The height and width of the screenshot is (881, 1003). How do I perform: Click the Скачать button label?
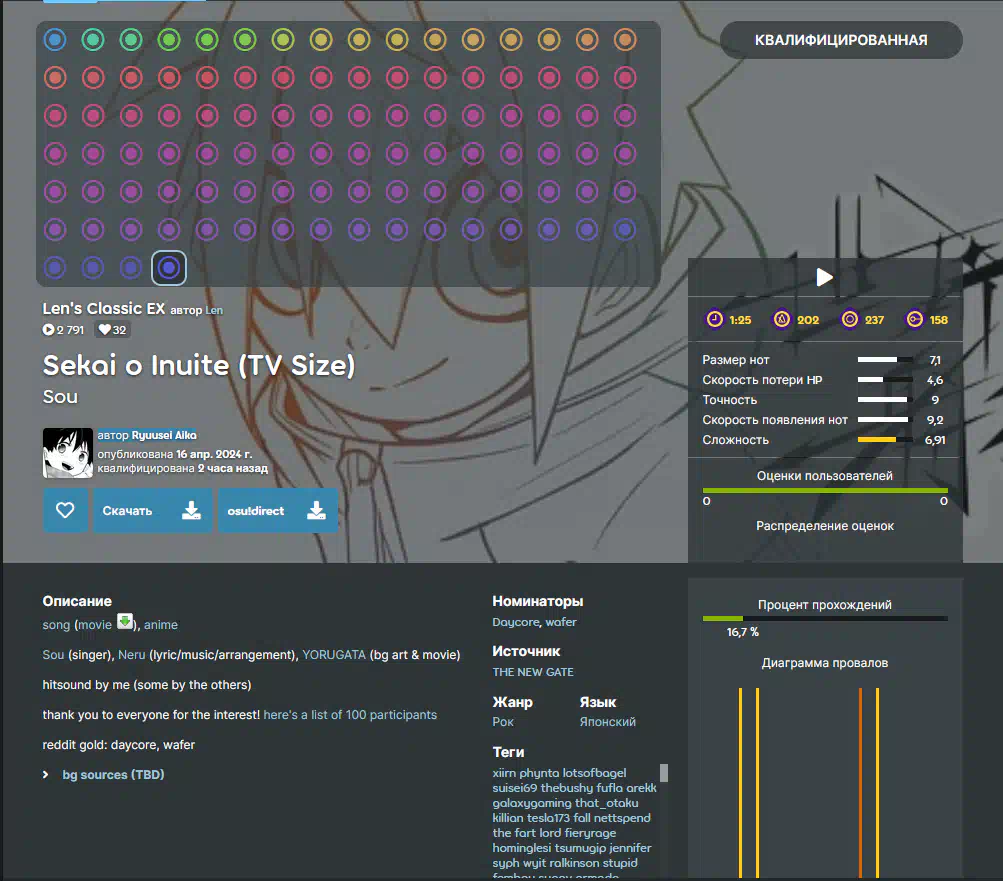[x=127, y=511]
